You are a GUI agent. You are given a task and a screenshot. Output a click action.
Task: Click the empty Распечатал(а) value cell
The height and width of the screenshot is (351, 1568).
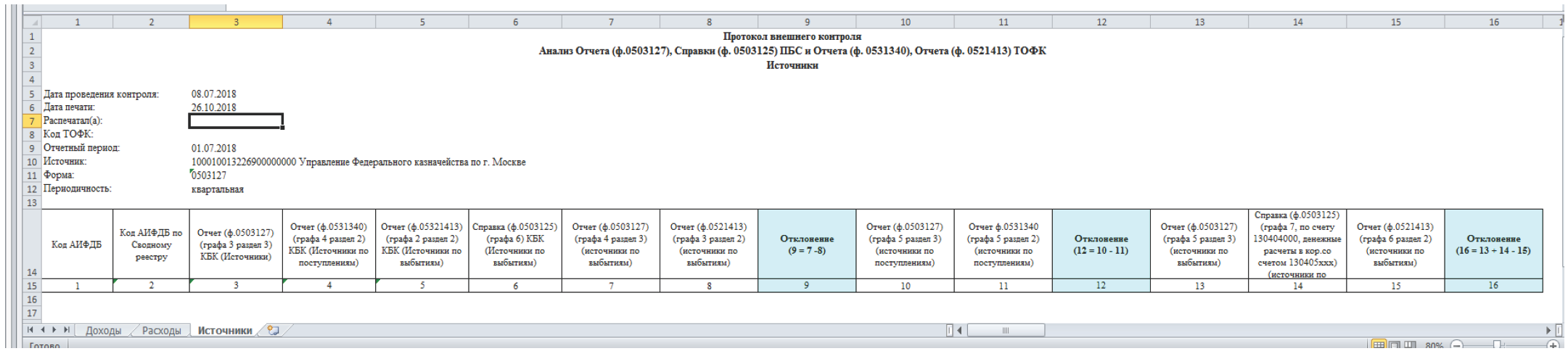click(236, 121)
